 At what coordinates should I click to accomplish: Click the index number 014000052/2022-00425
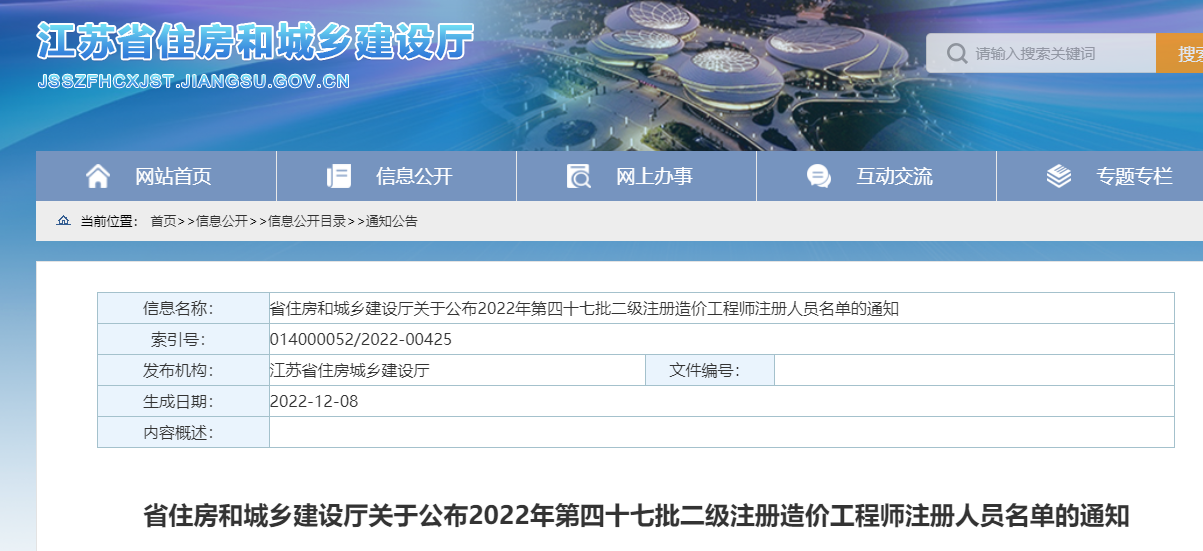(x=361, y=339)
